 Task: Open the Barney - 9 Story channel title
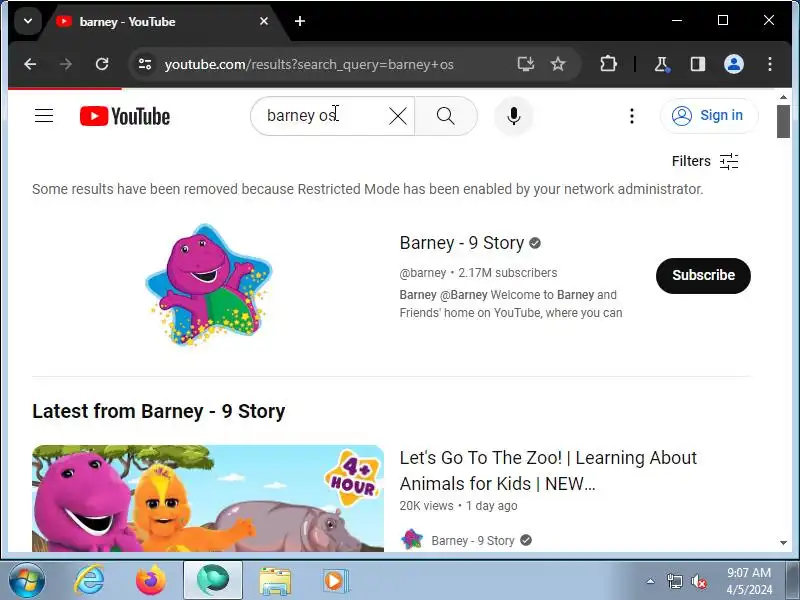[462, 243]
